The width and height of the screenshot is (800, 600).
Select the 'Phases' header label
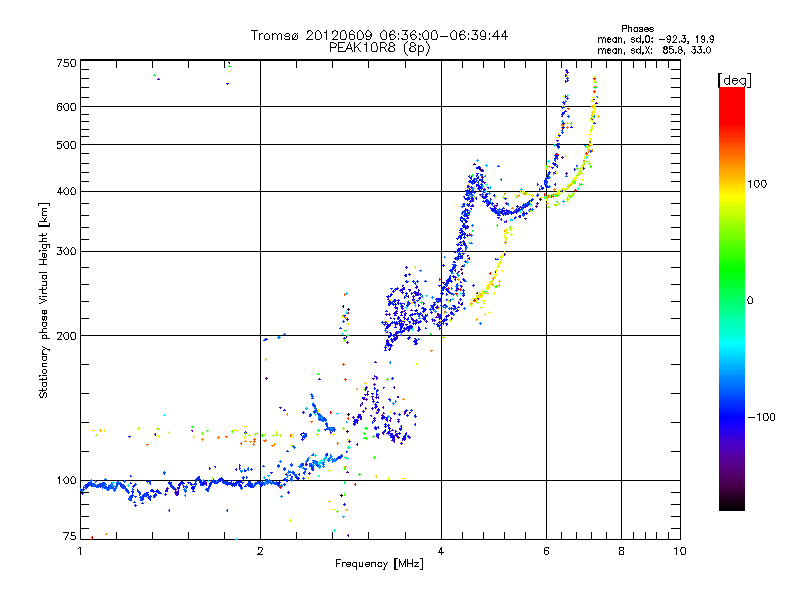pyautogui.click(x=637, y=29)
